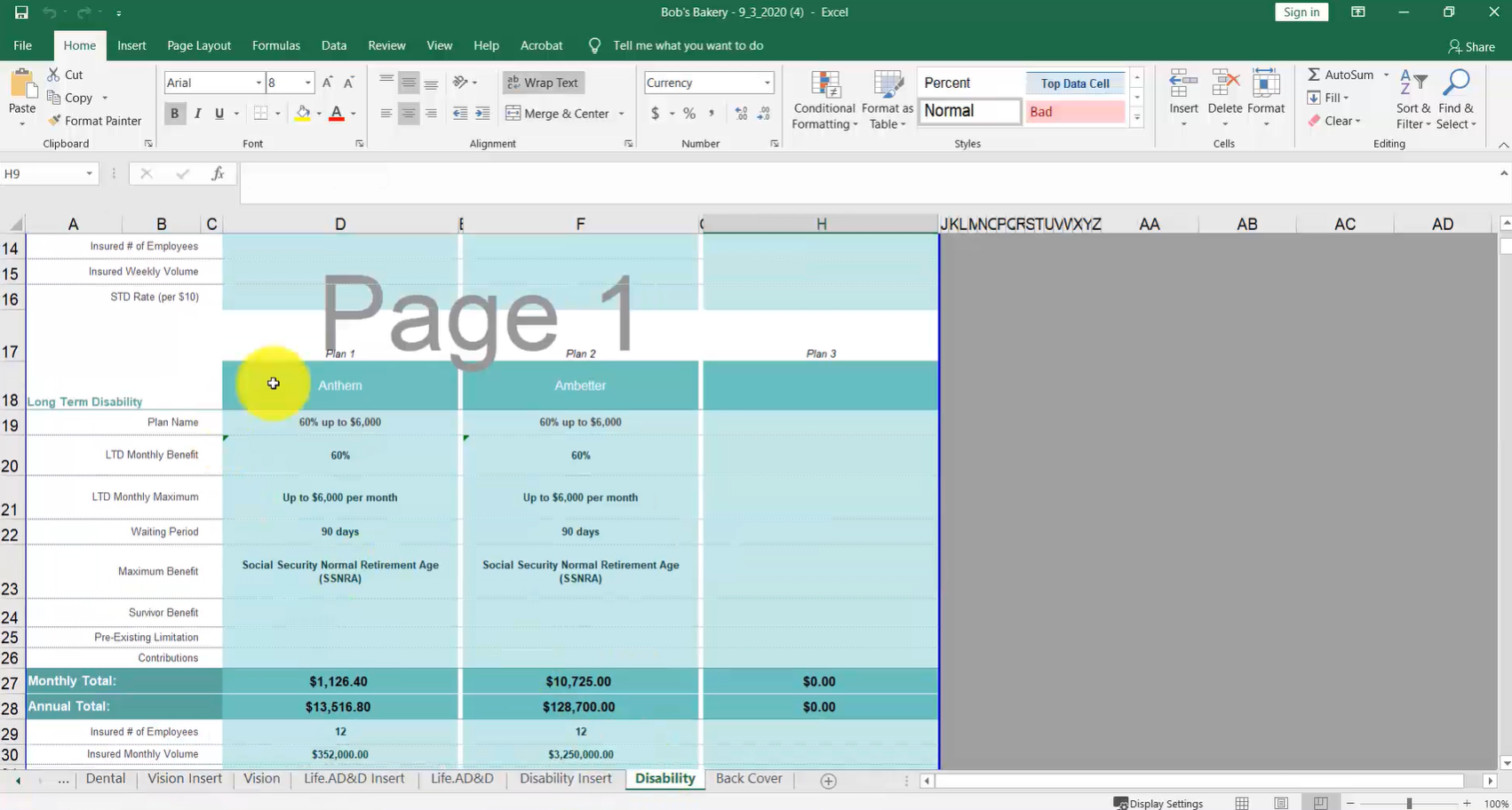Viewport: 1512px width, 810px height.
Task: Apply the Normal cell style
Action: coord(969,111)
